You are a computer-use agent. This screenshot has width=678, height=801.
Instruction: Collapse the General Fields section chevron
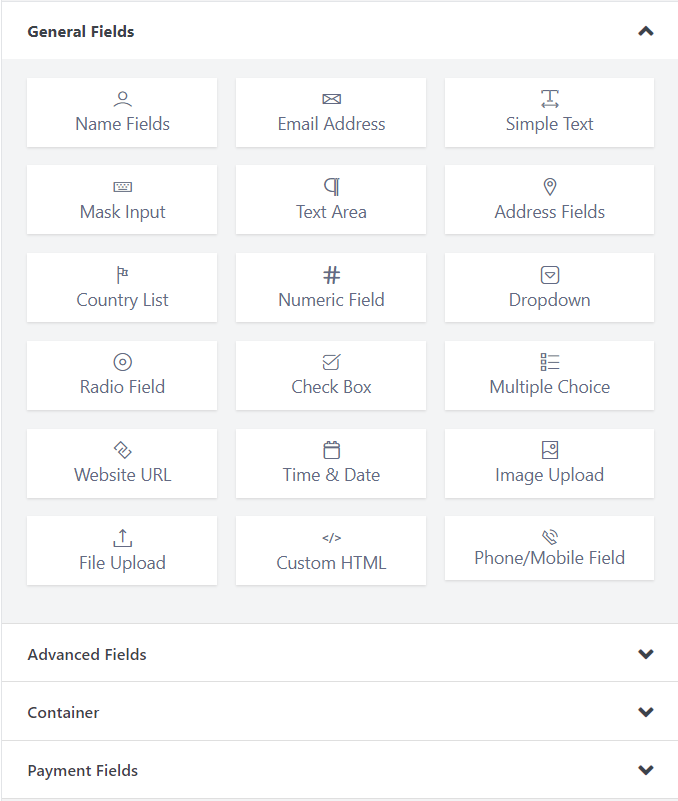click(645, 31)
